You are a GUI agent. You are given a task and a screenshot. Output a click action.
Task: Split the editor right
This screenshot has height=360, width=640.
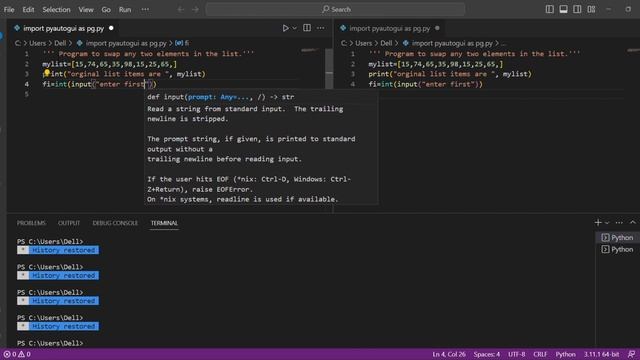pyautogui.click(x=307, y=28)
